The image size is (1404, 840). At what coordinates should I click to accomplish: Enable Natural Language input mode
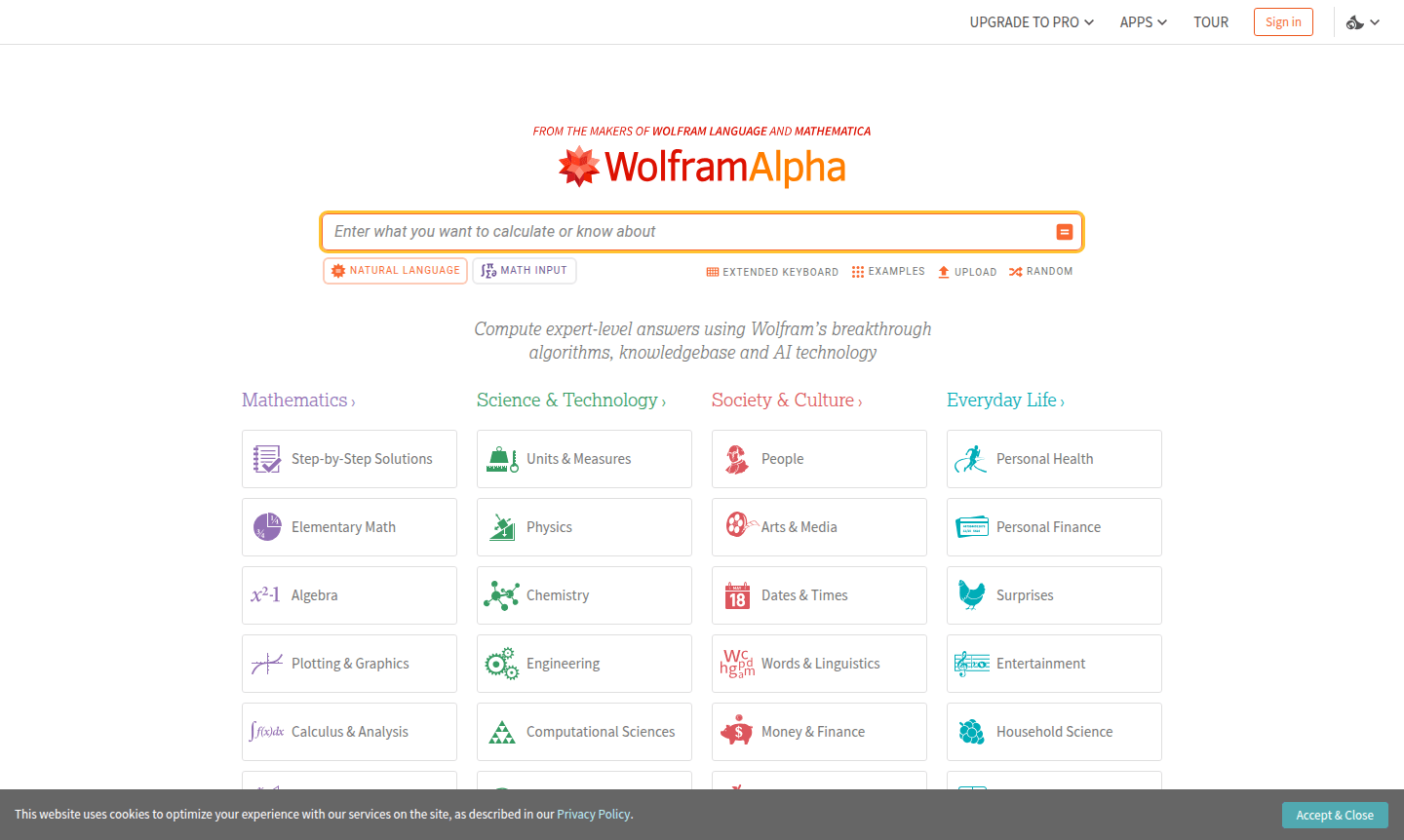coord(395,270)
